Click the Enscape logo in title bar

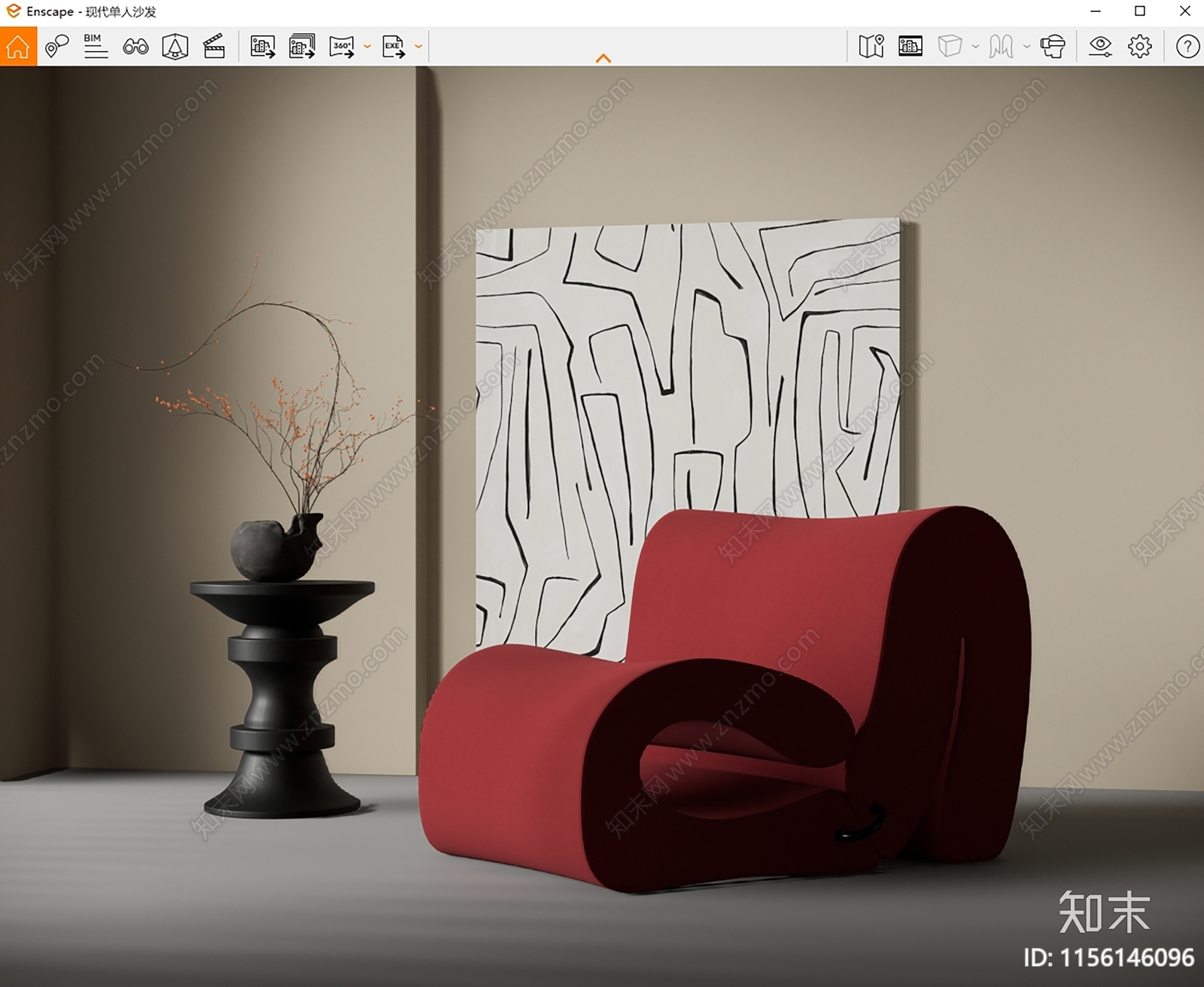[13, 11]
